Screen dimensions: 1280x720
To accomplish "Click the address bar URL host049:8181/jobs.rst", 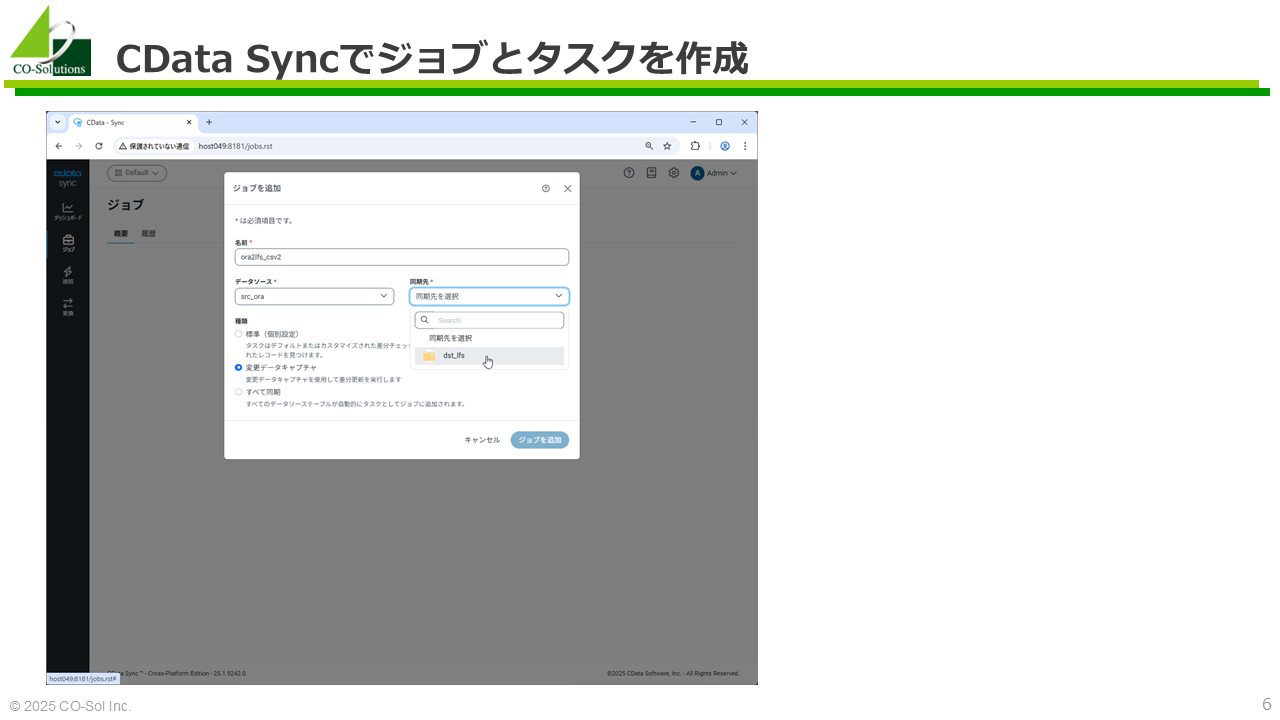I will (x=236, y=146).
